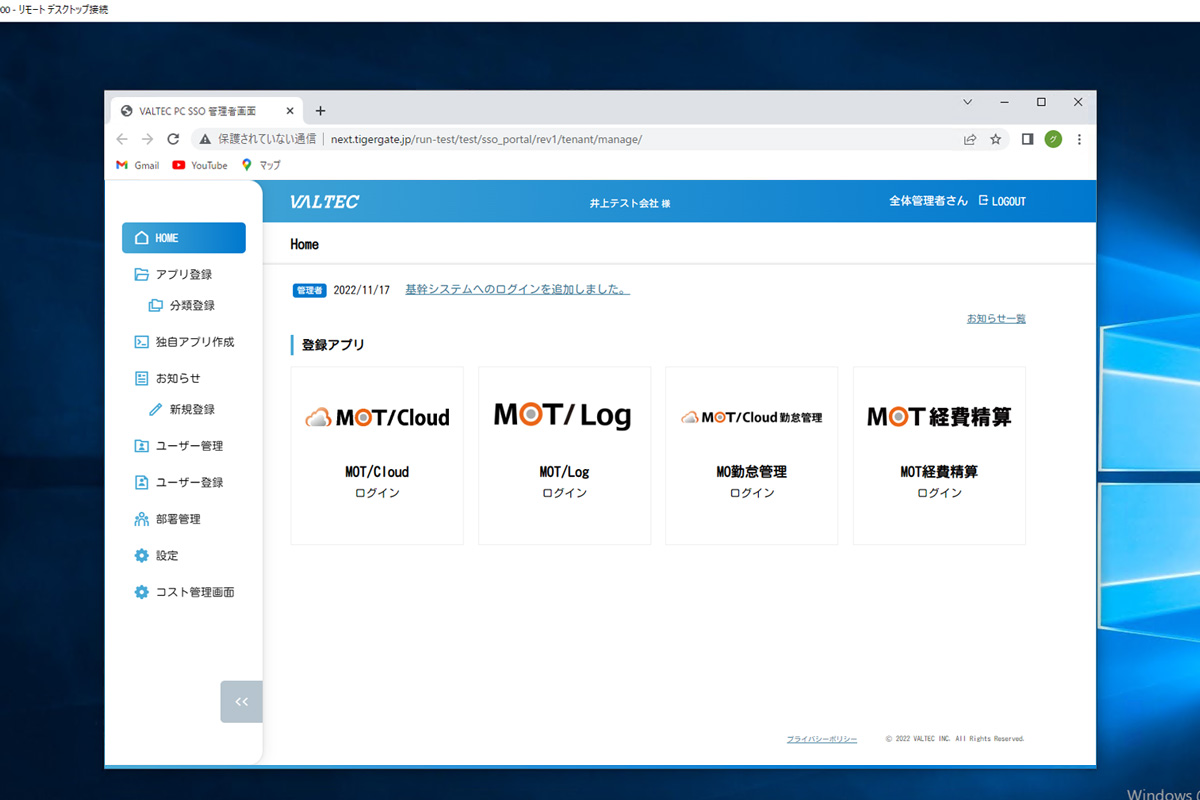Viewport: 1200px width, 800px height.
Task: Select the 独自アプリ作成 sidebar icon
Action: pos(141,341)
